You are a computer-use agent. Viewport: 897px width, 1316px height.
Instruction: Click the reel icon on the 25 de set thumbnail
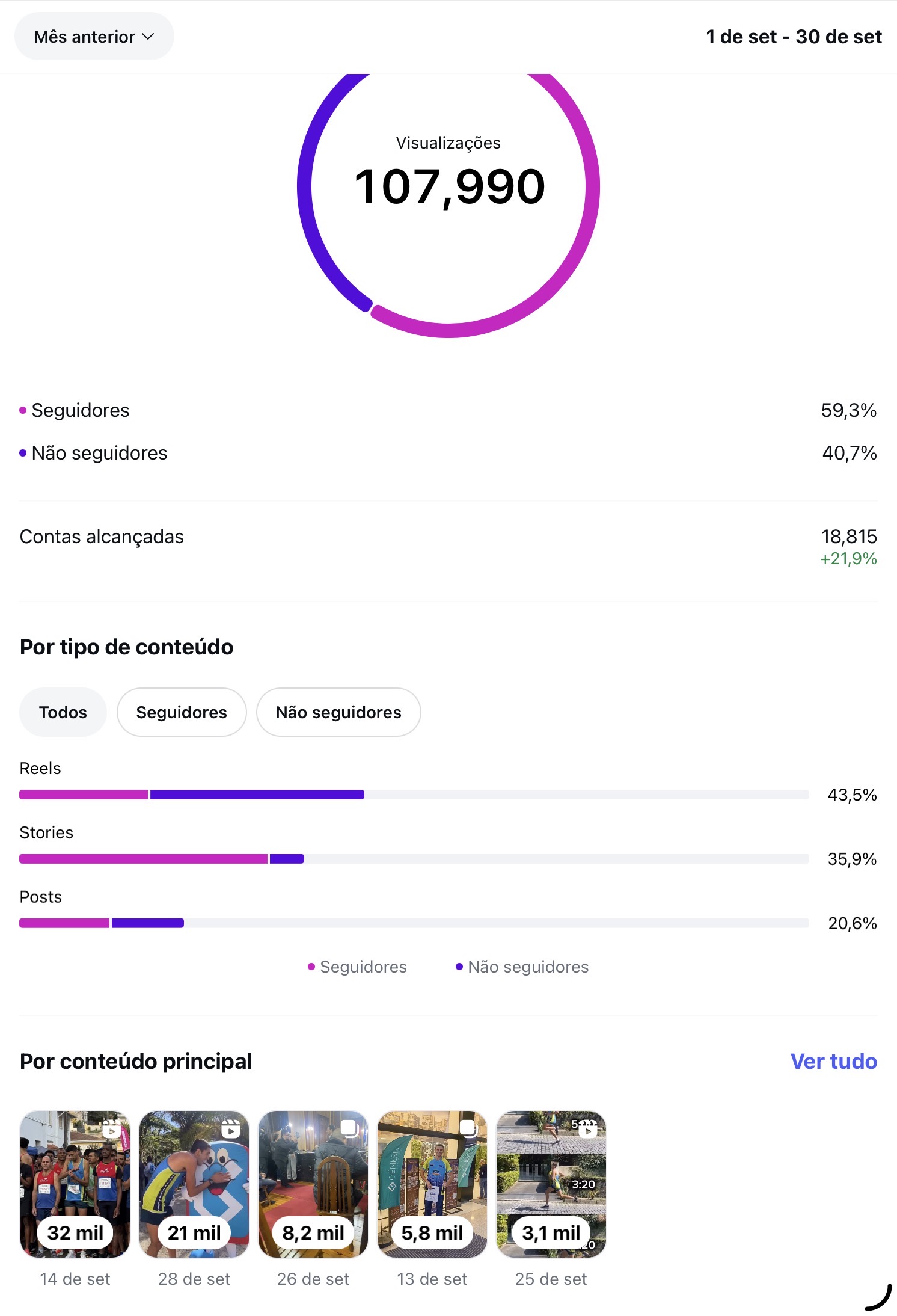click(x=587, y=1130)
